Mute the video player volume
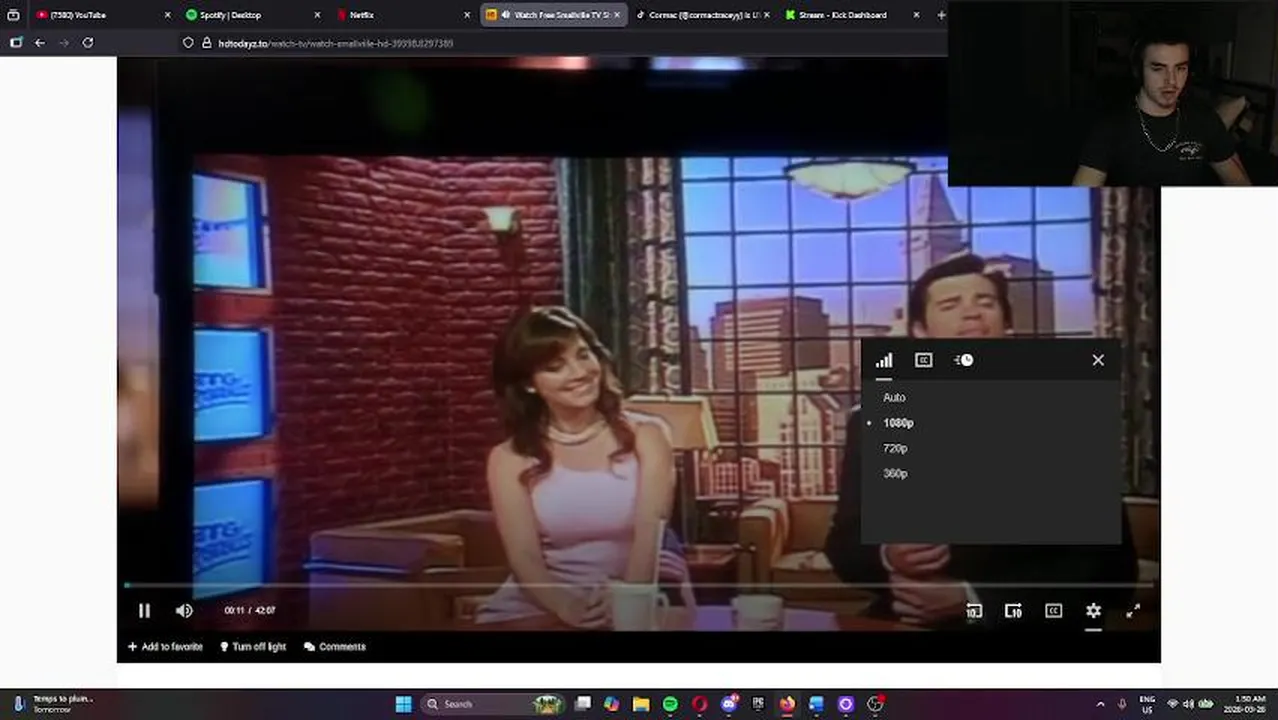The width and height of the screenshot is (1278, 720). click(x=184, y=610)
